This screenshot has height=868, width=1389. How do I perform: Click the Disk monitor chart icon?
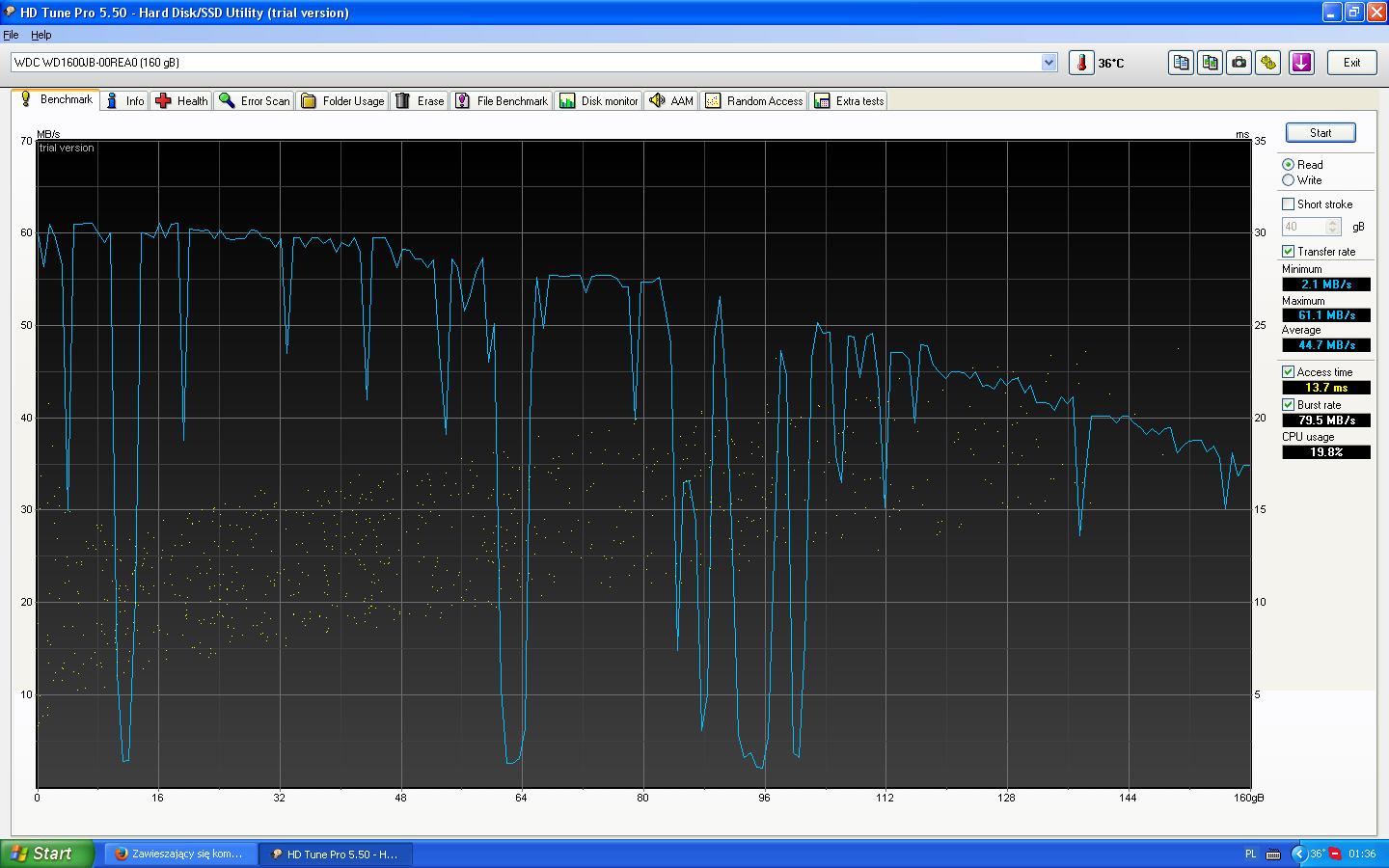point(567,100)
